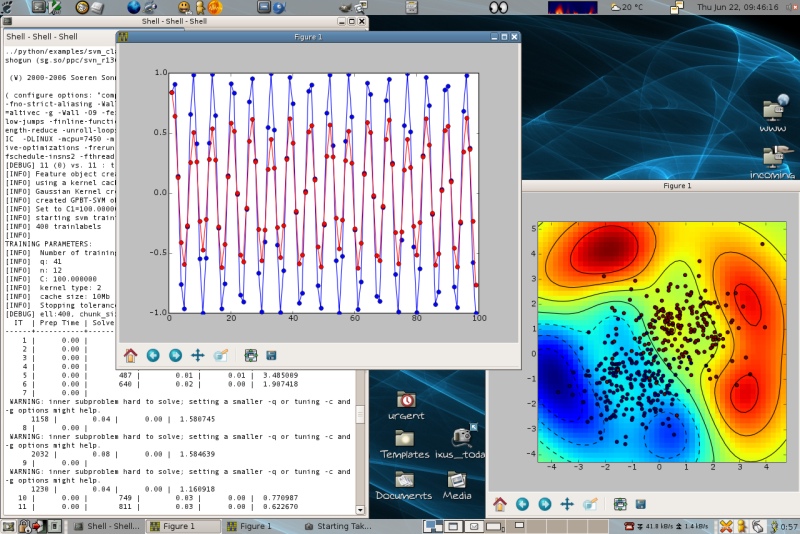
Task: Save the contour plot figure
Action: point(640,503)
